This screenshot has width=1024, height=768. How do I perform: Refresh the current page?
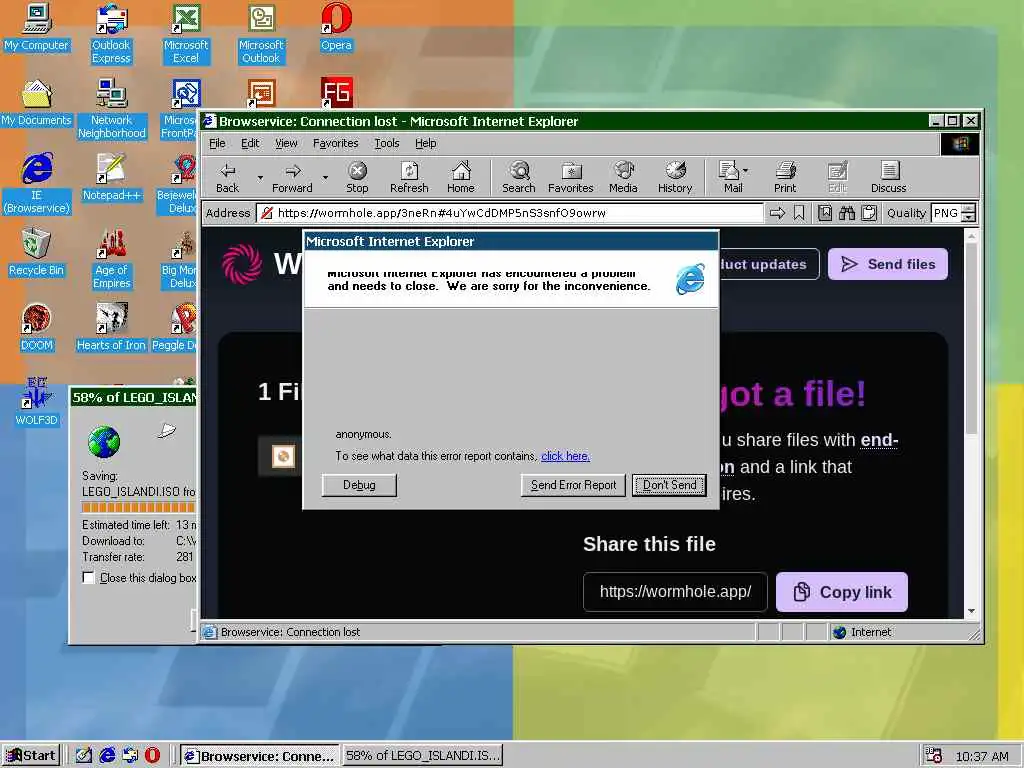pyautogui.click(x=409, y=178)
